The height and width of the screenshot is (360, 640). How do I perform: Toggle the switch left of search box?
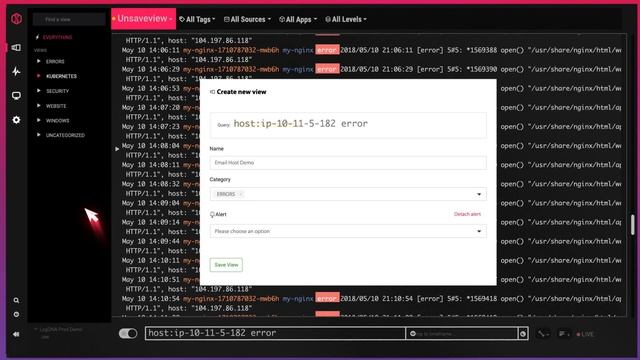pos(128,333)
